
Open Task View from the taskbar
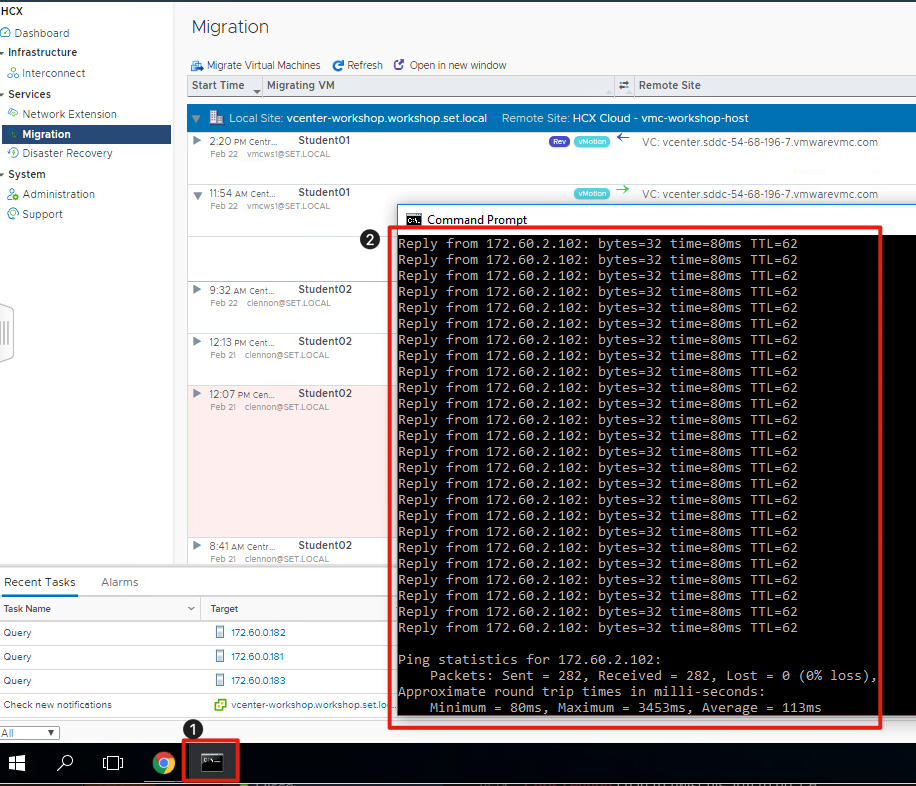[113, 763]
